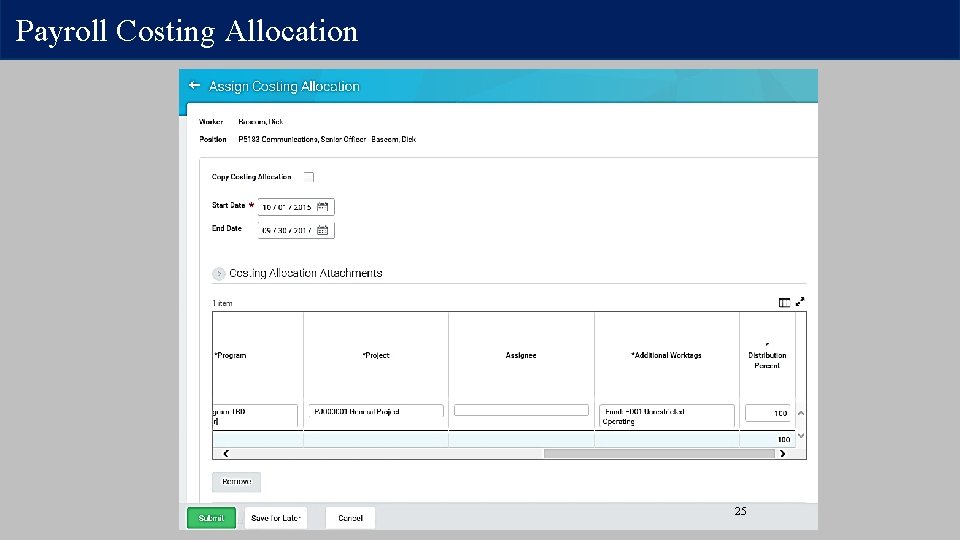Click the Project column header
The height and width of the screenshot is (540, 960).
coord(376,355)
